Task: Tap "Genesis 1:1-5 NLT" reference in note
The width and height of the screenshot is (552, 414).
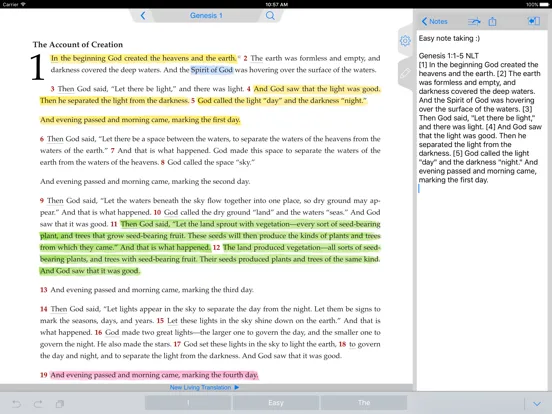Action: [448, 56]
